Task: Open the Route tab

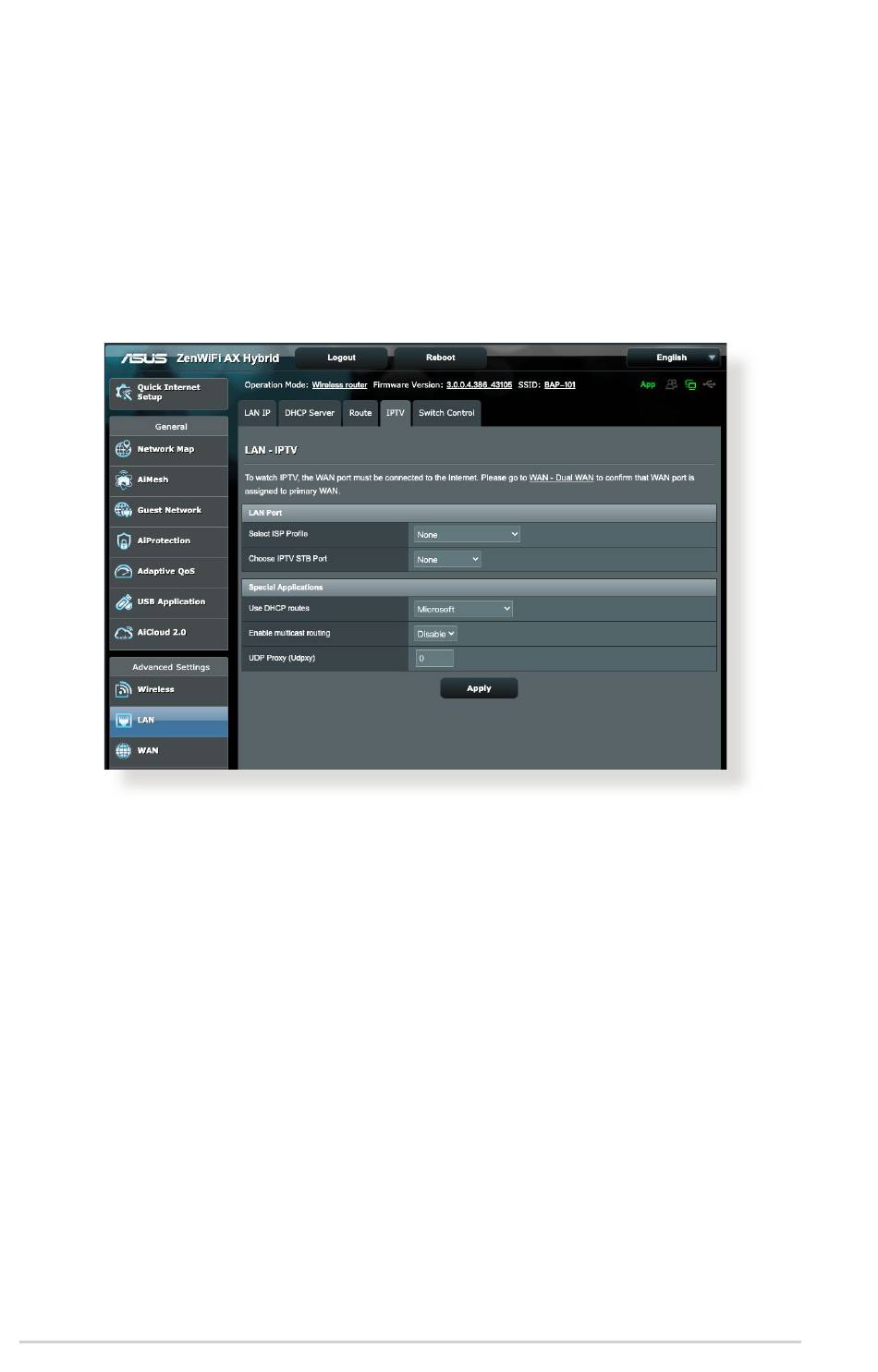Action: 360,413
